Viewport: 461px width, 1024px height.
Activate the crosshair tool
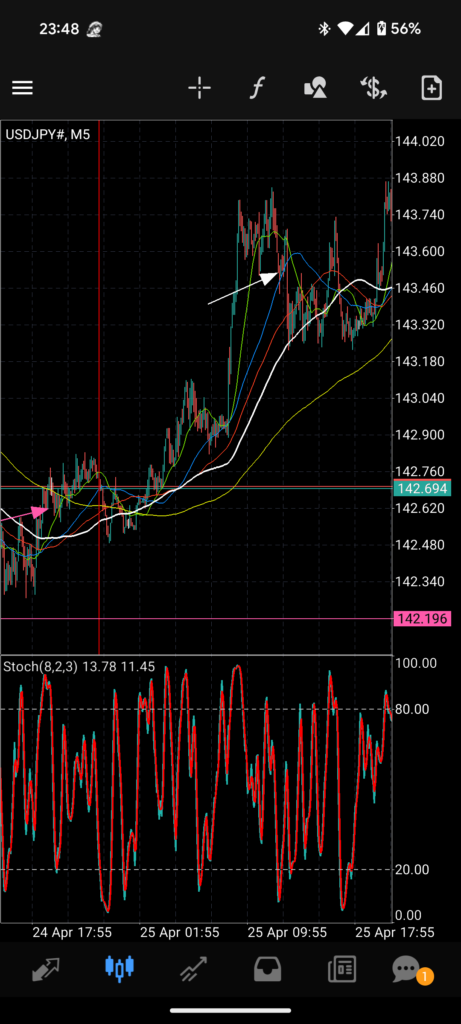tap(199, 88)
